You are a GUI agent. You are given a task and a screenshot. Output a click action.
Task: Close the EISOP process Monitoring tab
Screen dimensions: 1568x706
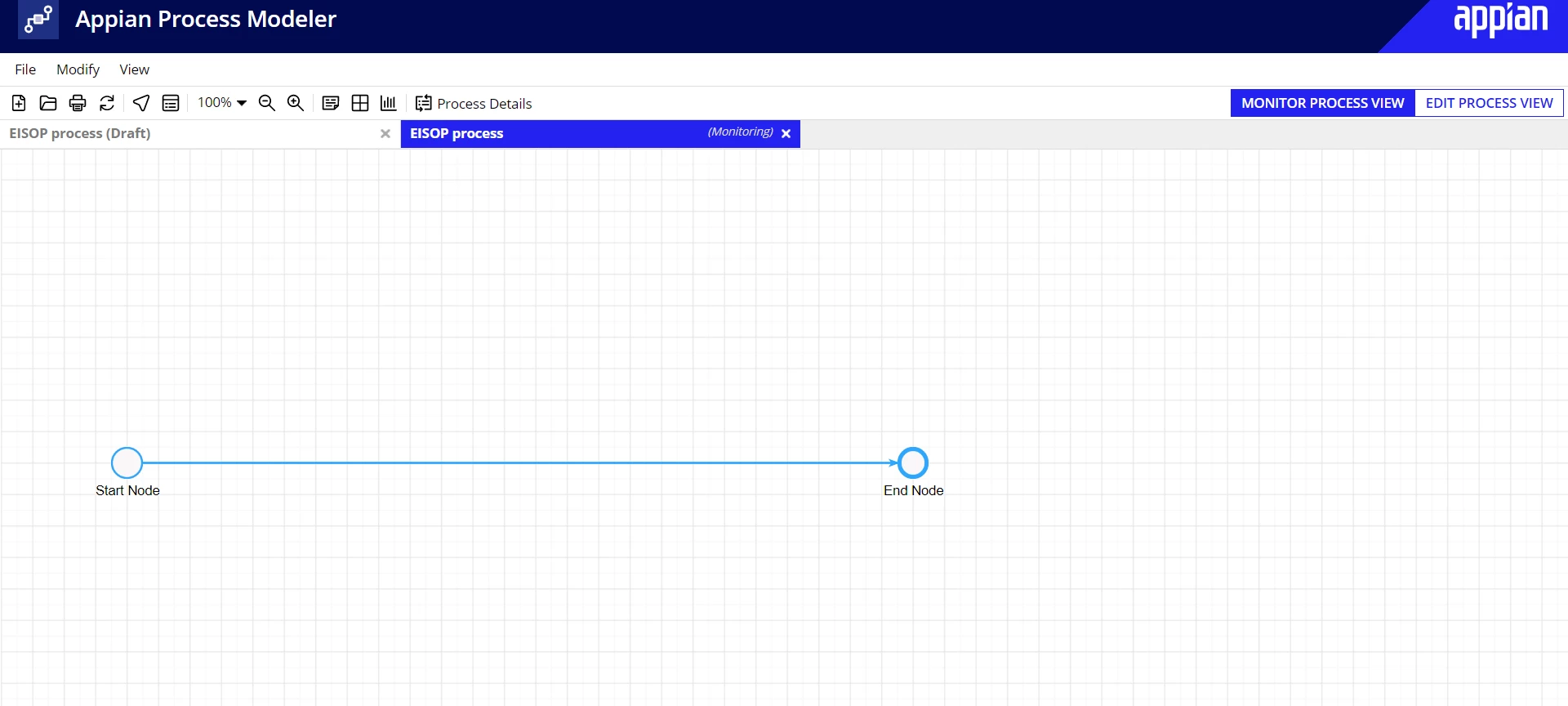pyautogui.click(x=786, y=134)
